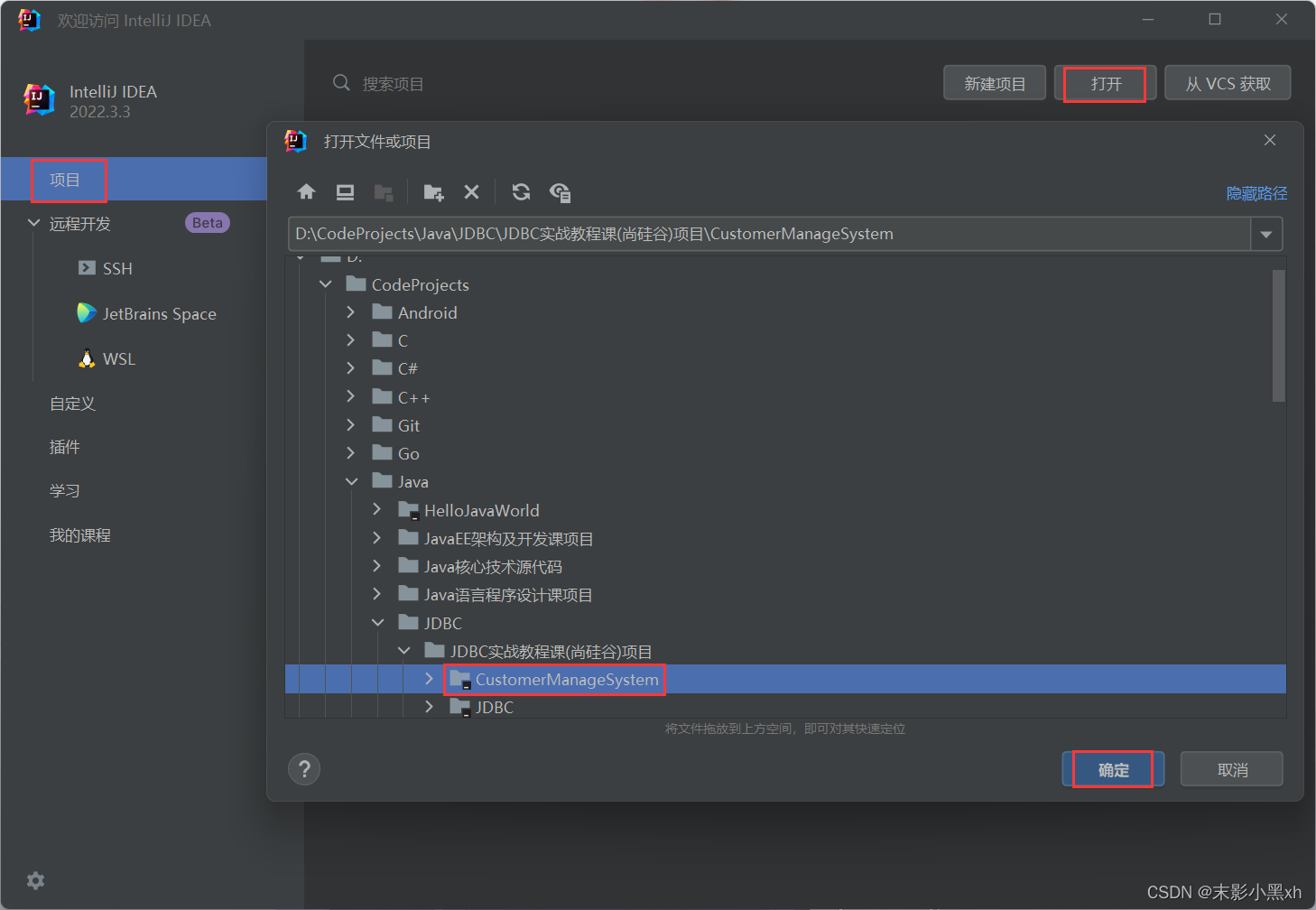Click the Delete (X) toolbar icon

(x=471, y=192)
